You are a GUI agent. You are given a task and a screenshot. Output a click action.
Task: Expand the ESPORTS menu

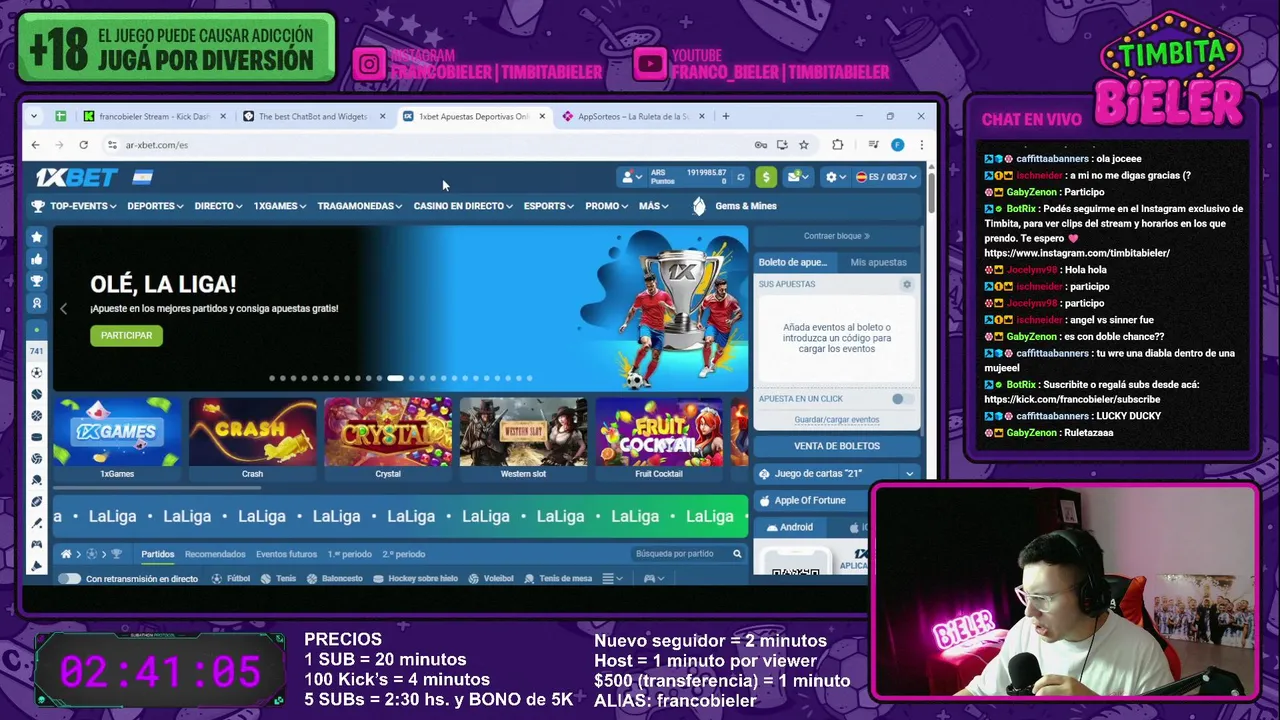pos(549,206)
